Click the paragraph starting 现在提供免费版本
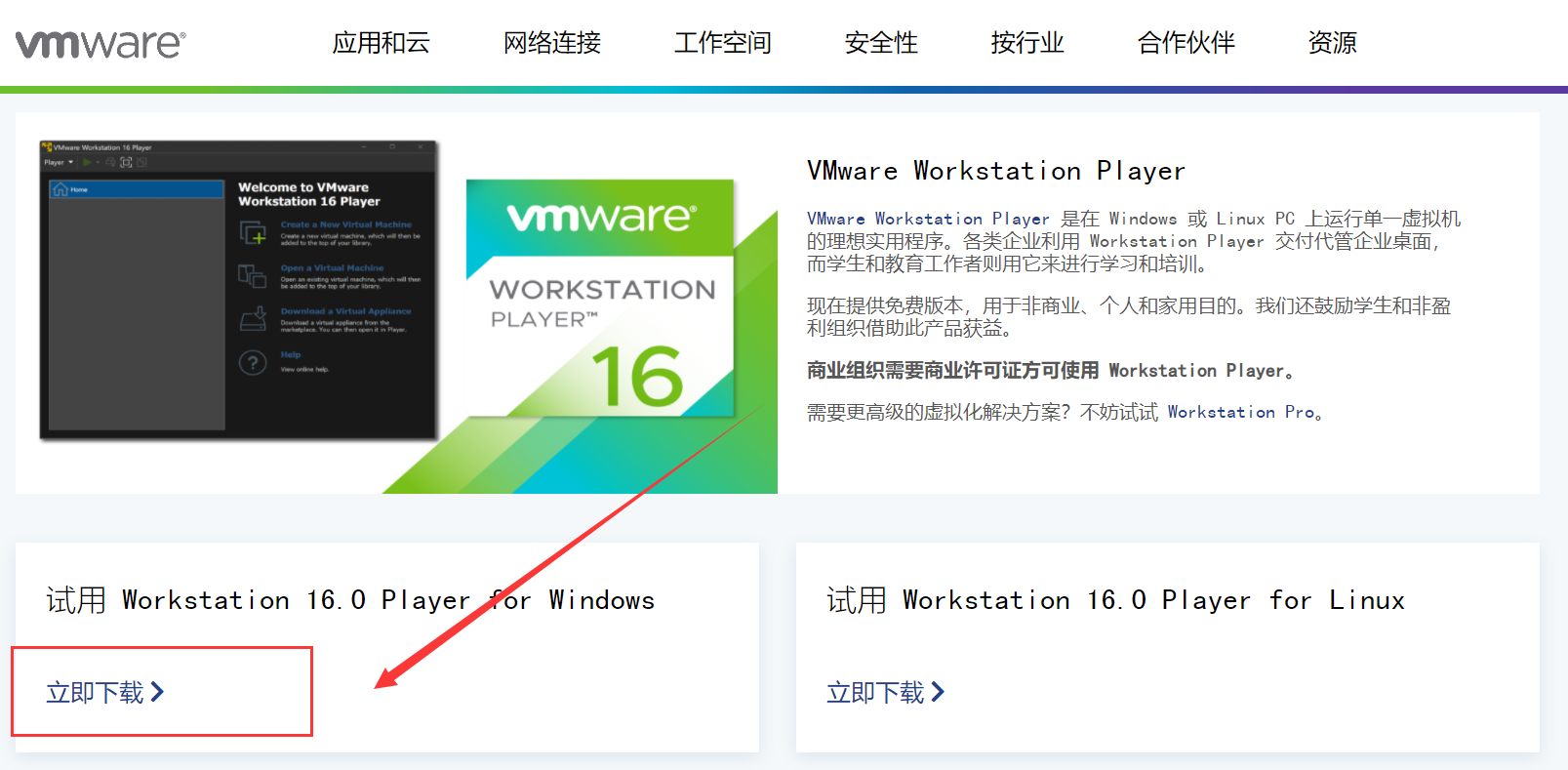The image size is (1568, 770). [1129, 316]
